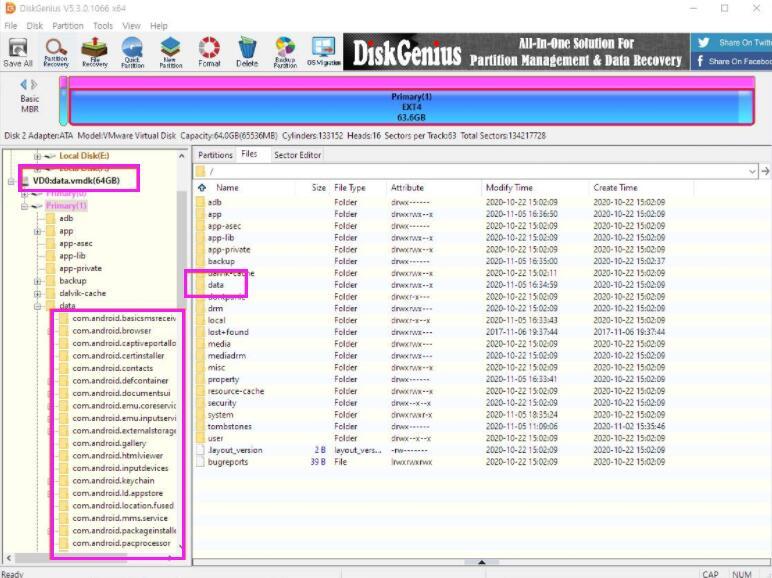The height and width of the screenshot is (578, 772).
Task: Click the New Partition icon
Action: pos(170,52)
